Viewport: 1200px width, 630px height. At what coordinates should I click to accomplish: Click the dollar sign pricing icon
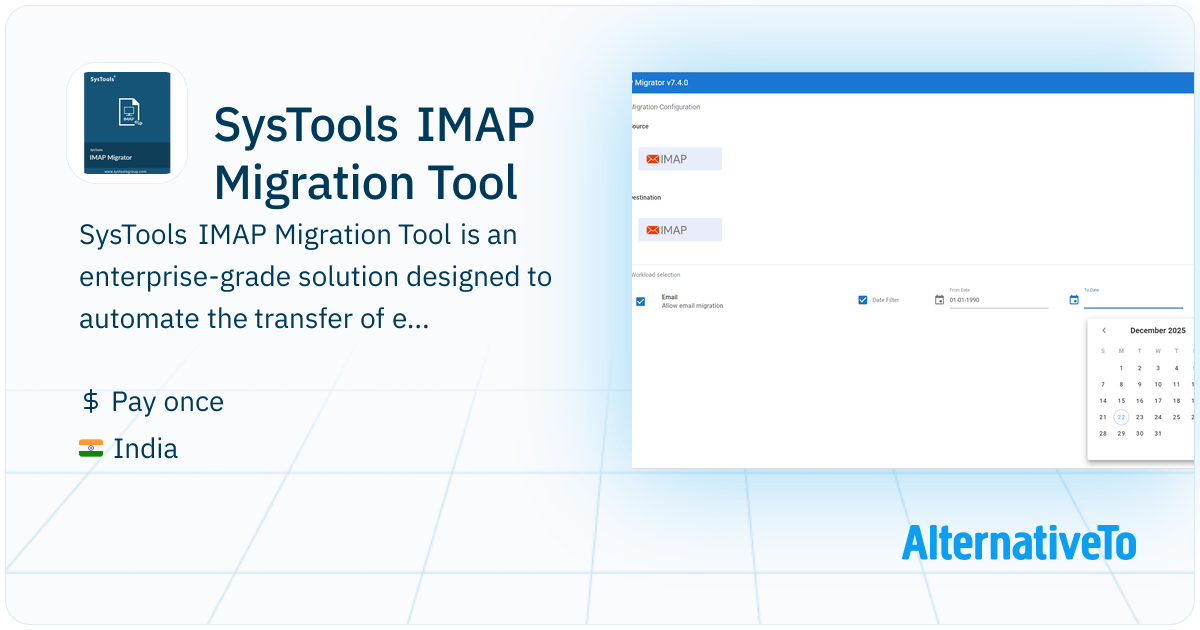click(90, 402)
